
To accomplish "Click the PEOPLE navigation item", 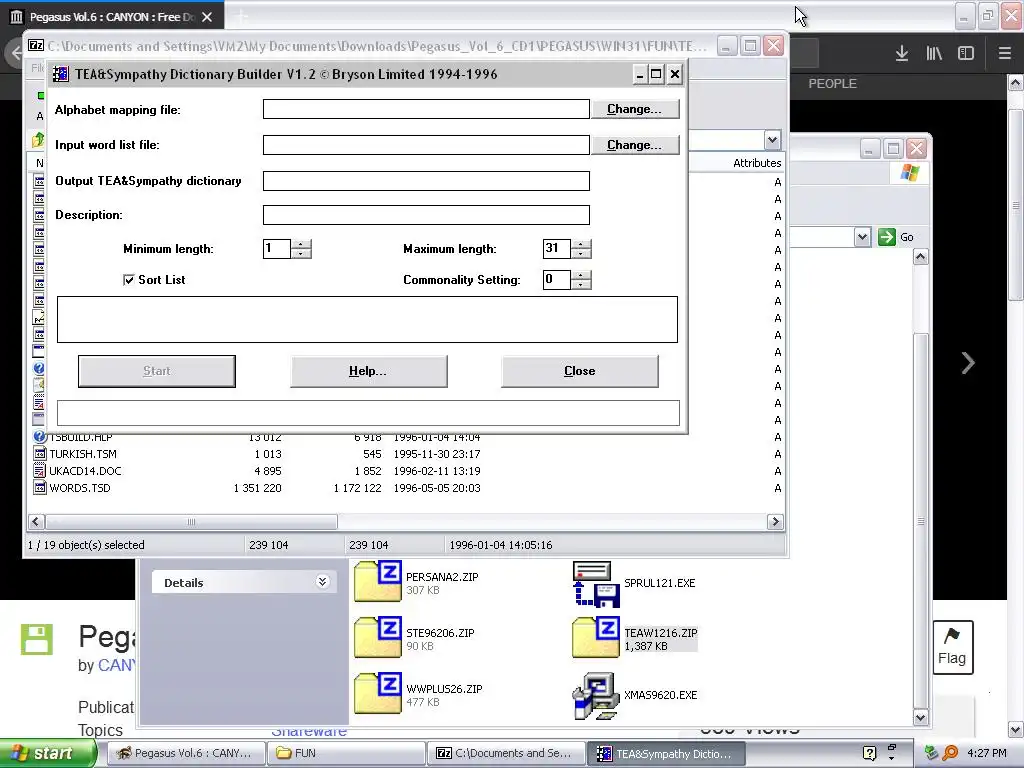I will coord(832,84).
